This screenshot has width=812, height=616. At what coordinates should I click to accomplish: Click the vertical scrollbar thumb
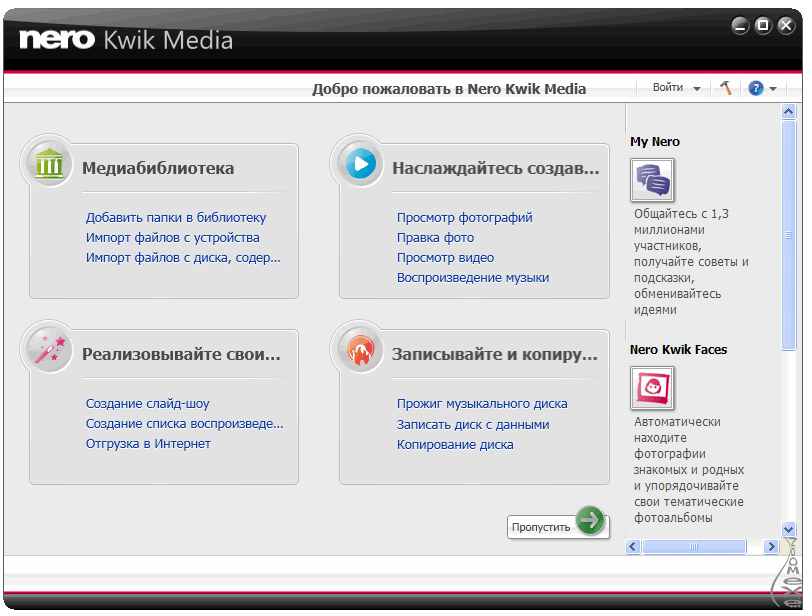788,236
